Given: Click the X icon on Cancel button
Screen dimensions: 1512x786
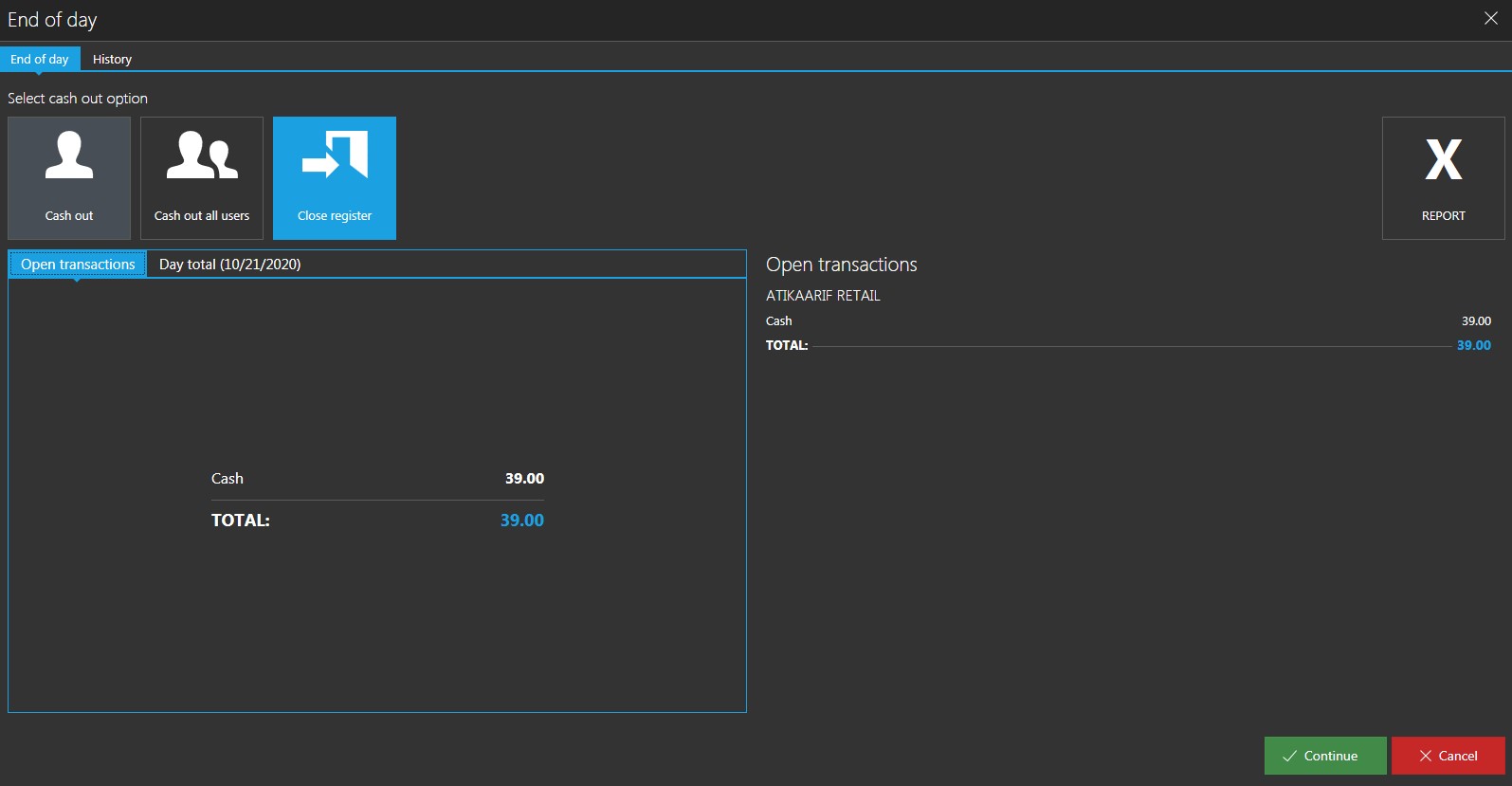Looking at the screenshot, I should 1425,756.
